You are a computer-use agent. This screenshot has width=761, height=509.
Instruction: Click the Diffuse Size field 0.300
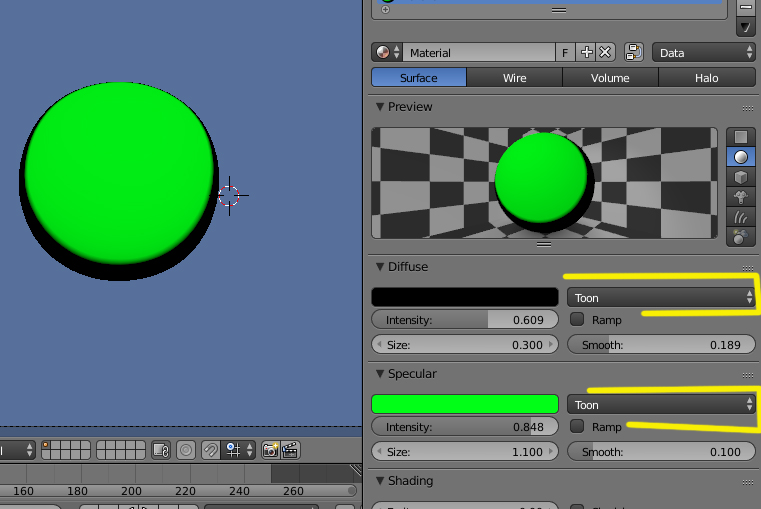click(465, 345)
